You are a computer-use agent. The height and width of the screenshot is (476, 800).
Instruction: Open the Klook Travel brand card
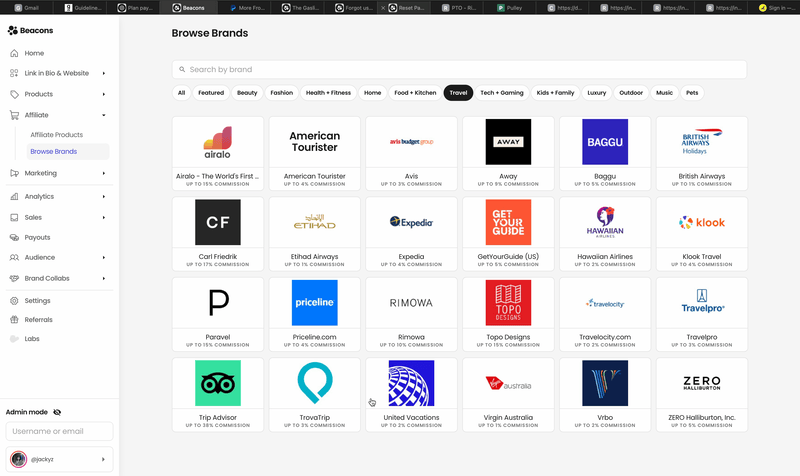702,234
